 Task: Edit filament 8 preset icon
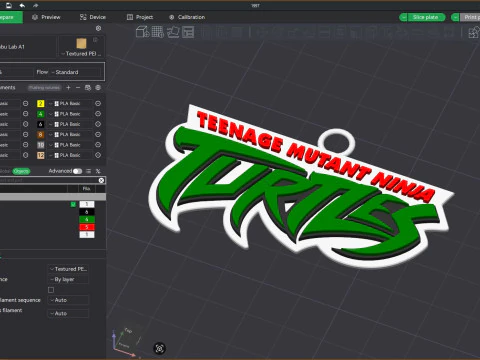(x=98, y=135)
